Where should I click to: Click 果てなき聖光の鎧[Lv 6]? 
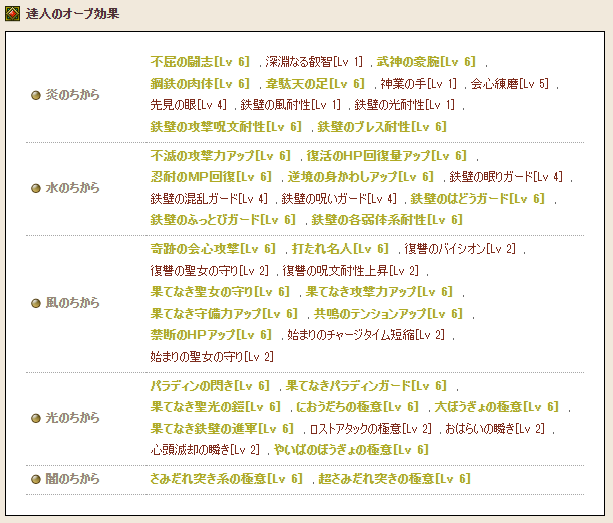pyautogui.click(x=216, y=407)
